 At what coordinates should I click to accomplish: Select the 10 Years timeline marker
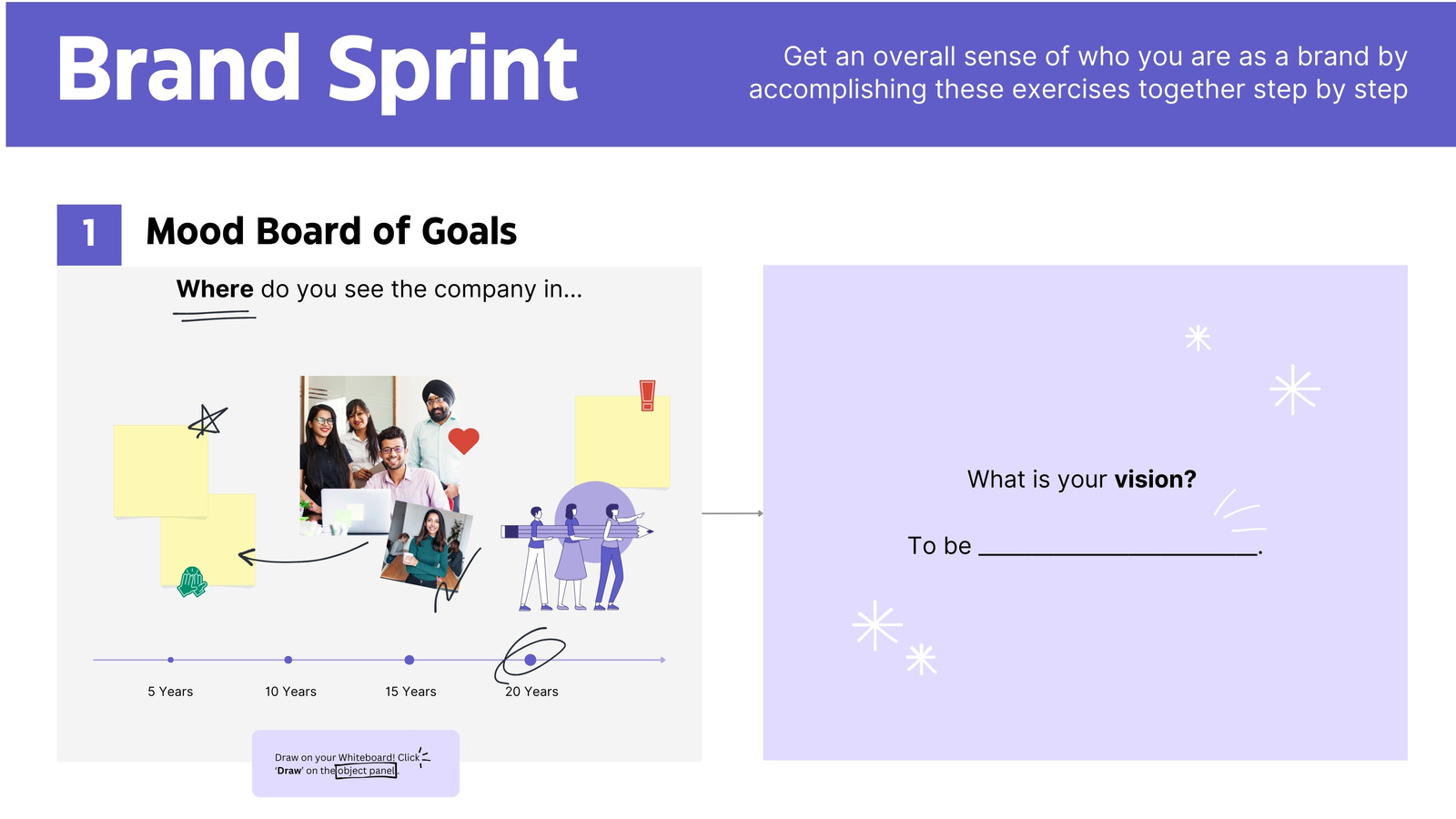[x=288, y=660]
